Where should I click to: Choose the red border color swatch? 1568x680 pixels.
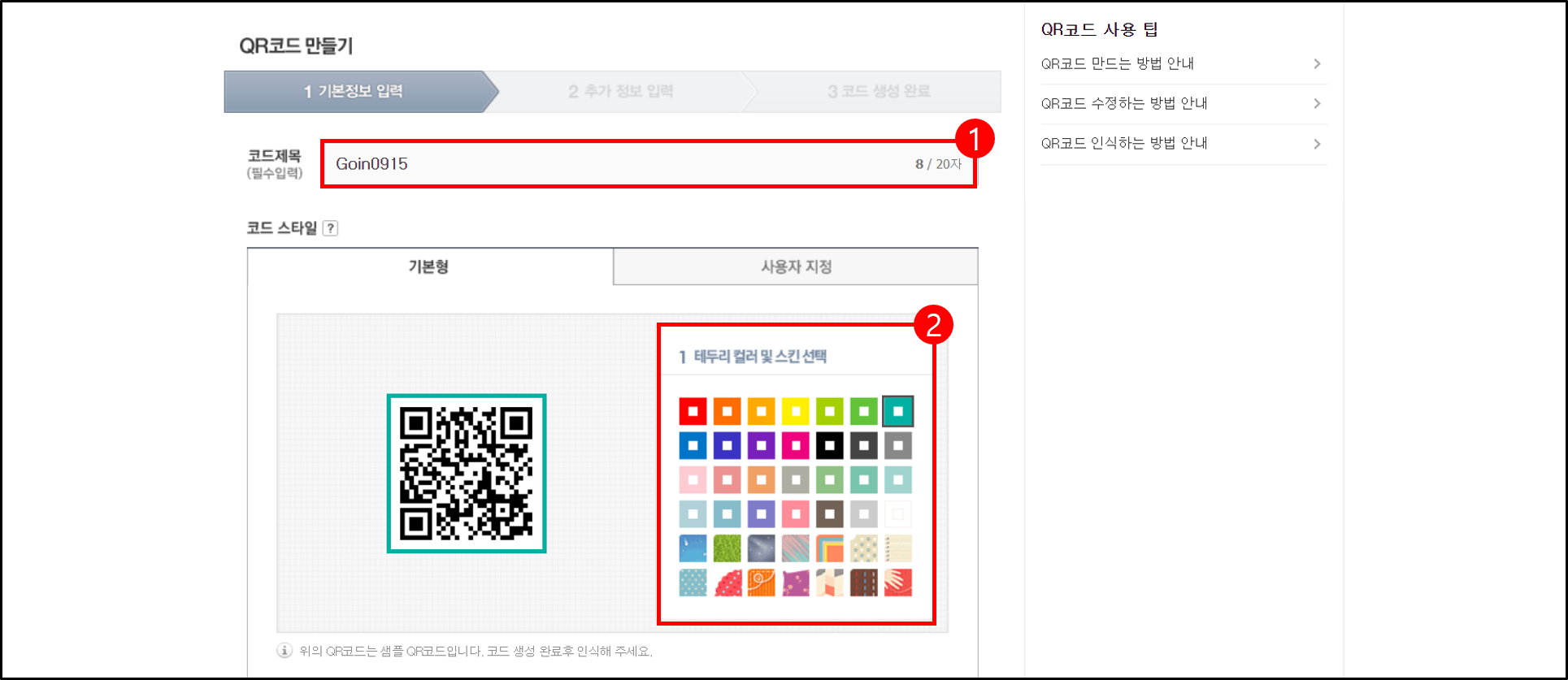[693, 411]
